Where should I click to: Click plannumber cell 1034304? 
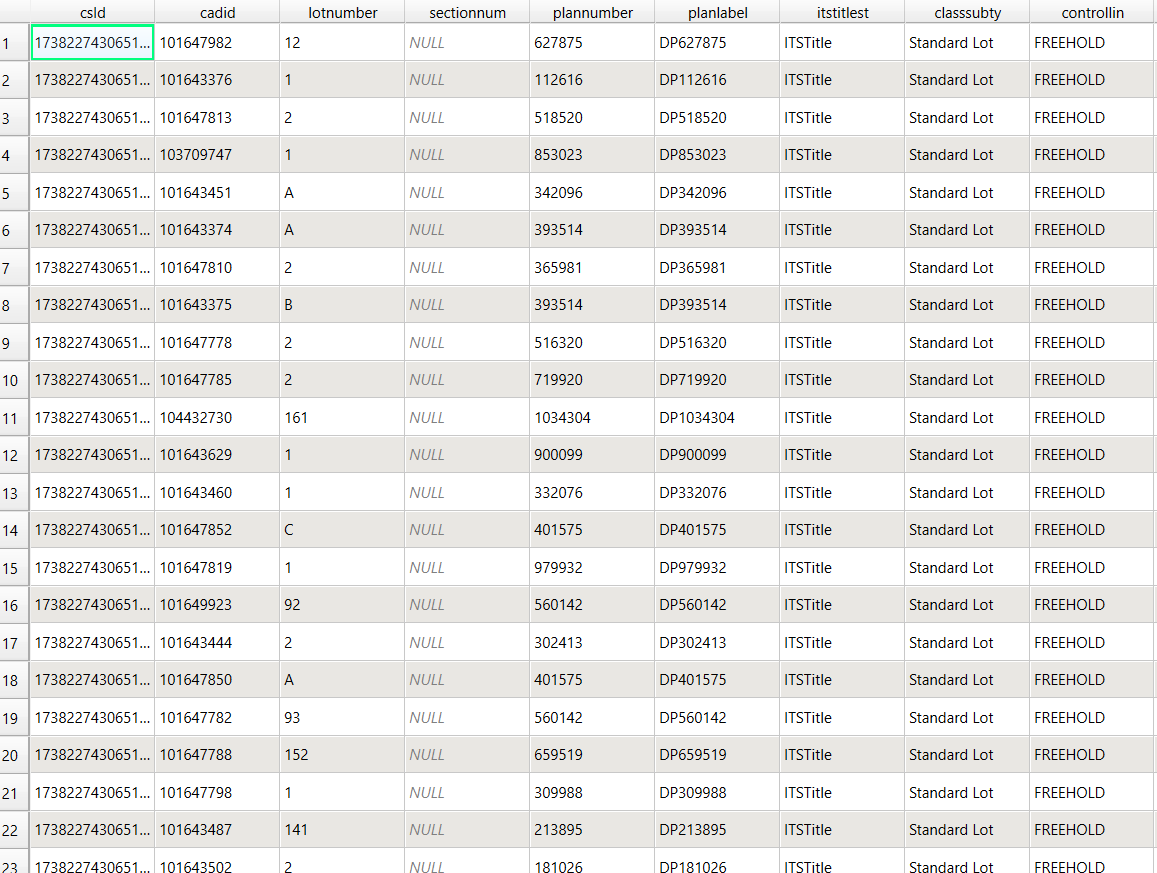point(593,418)
